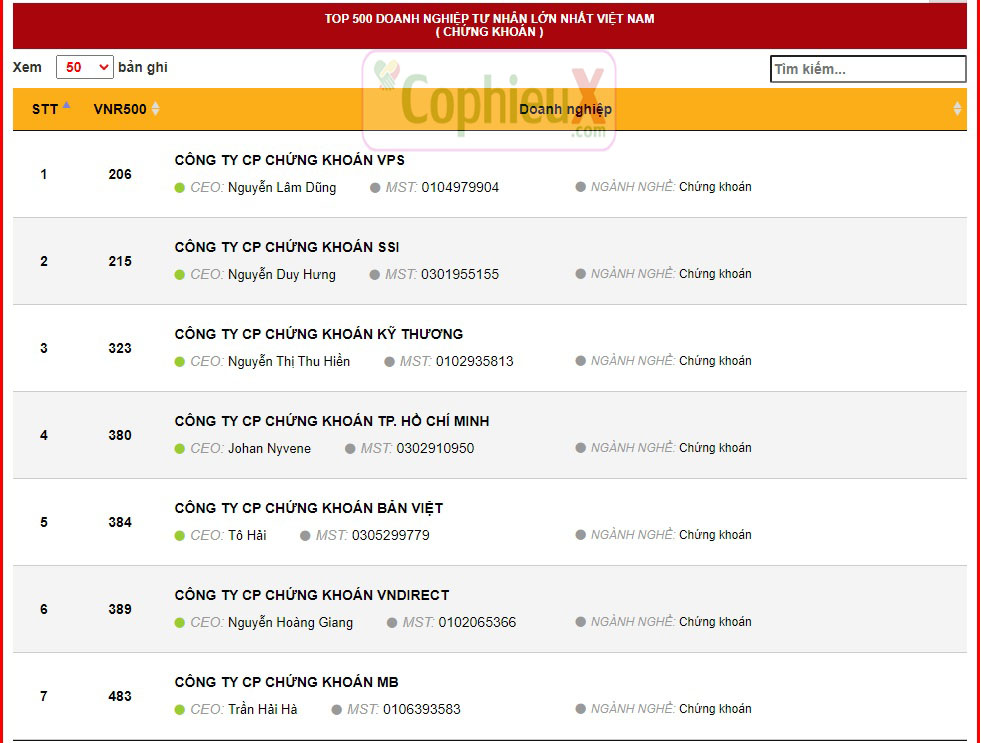Click the green CEO dot for Nguyễn Lâm Dũng
Image resolution: width=981 pixels, height=743 pixels.
tap(180, 188)
